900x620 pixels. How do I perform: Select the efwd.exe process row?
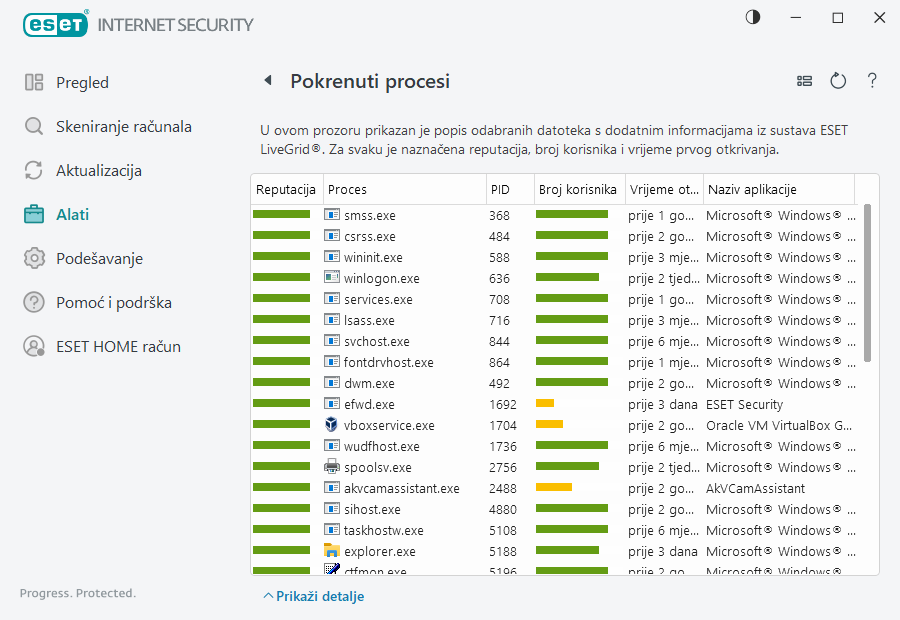[400, 405]
